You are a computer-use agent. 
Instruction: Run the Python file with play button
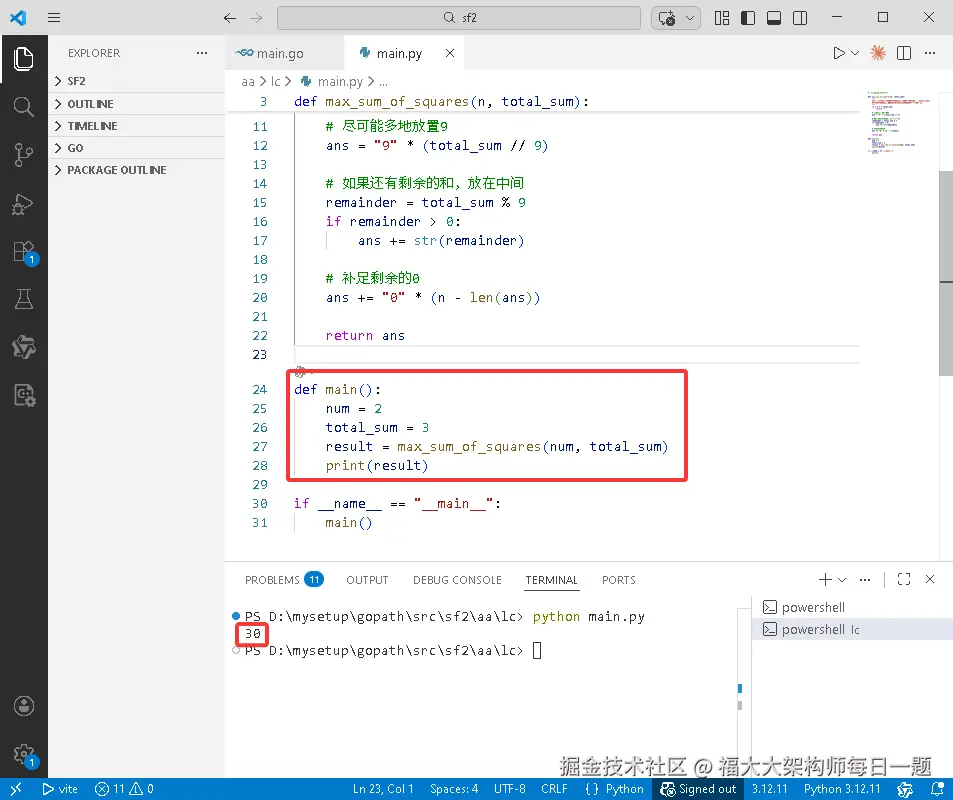[839, 53]
